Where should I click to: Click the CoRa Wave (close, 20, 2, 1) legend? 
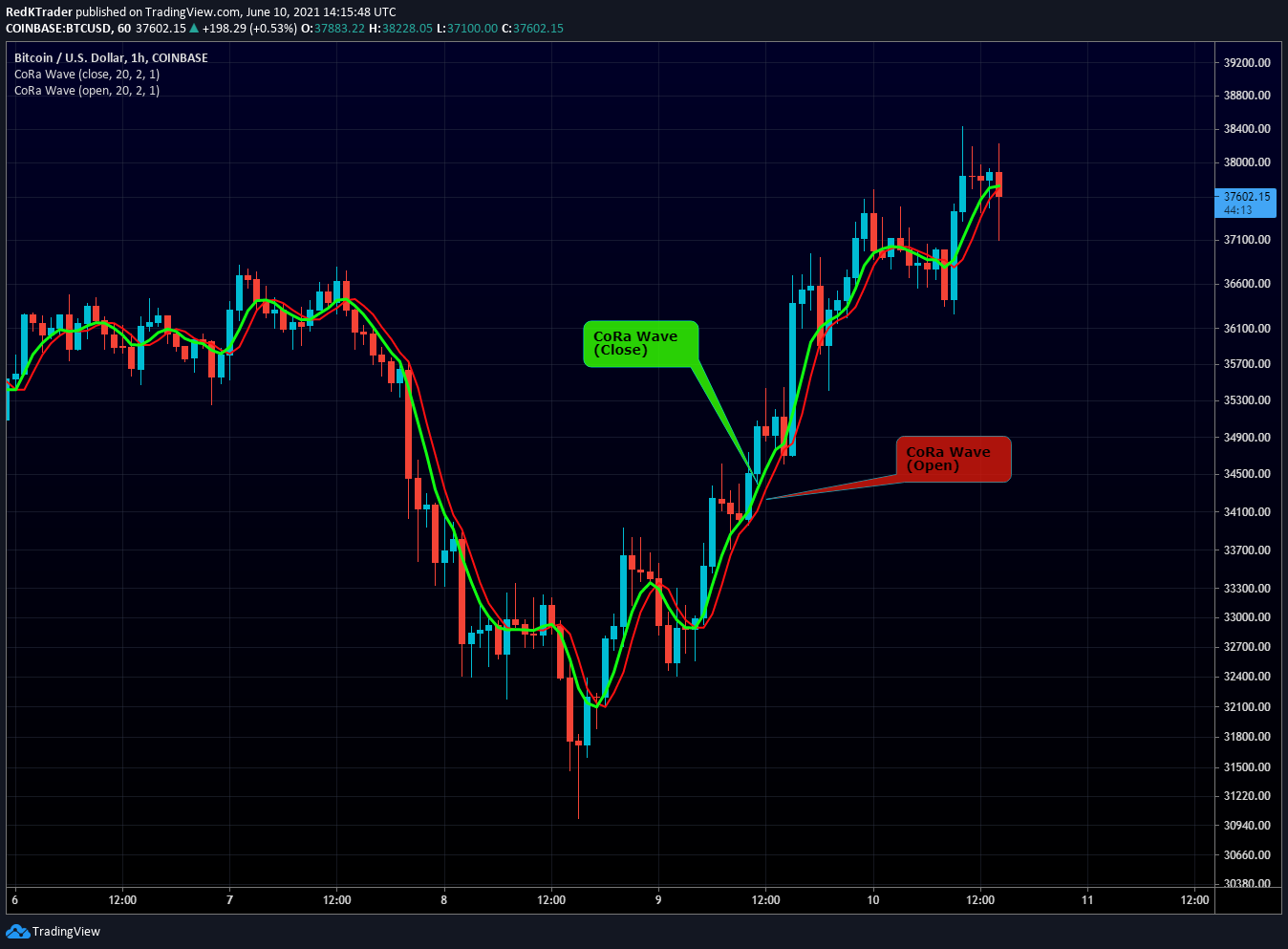pos(87,75)
